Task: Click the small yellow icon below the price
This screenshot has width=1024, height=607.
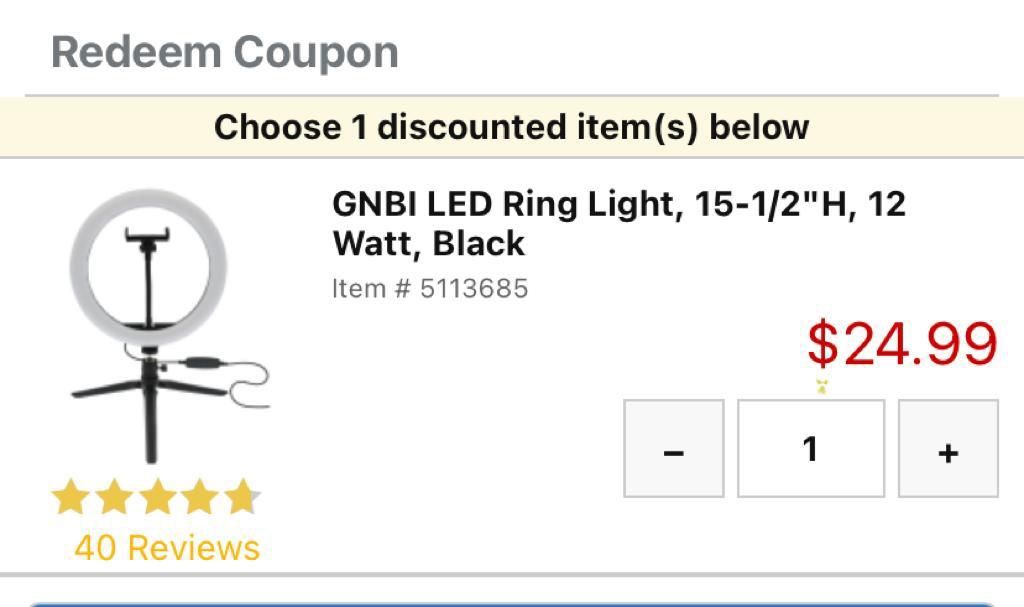Action: tap(821, 387)
